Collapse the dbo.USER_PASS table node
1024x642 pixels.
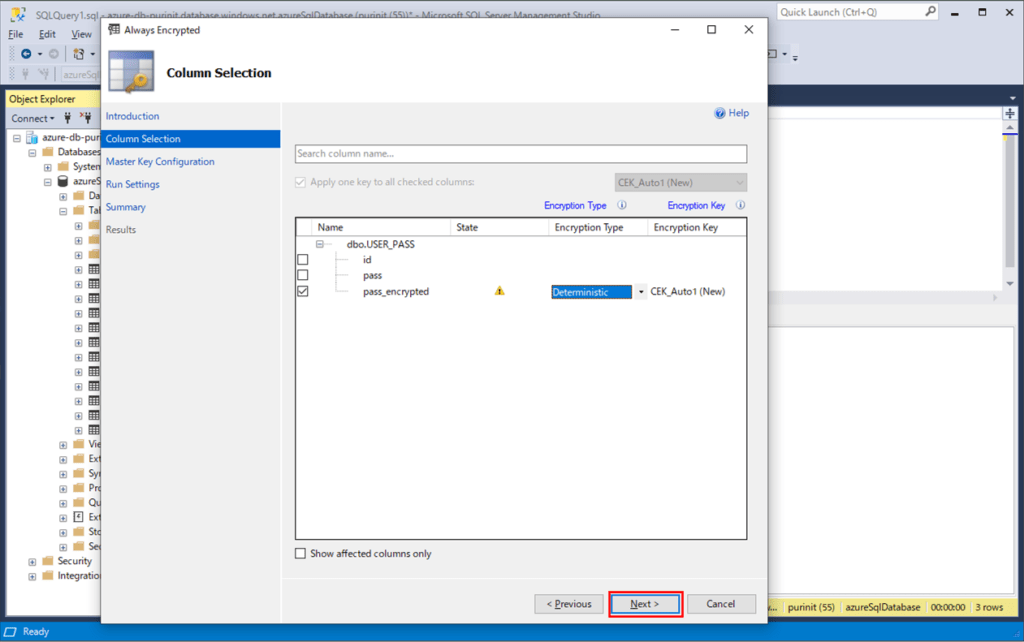coord(320,244)
